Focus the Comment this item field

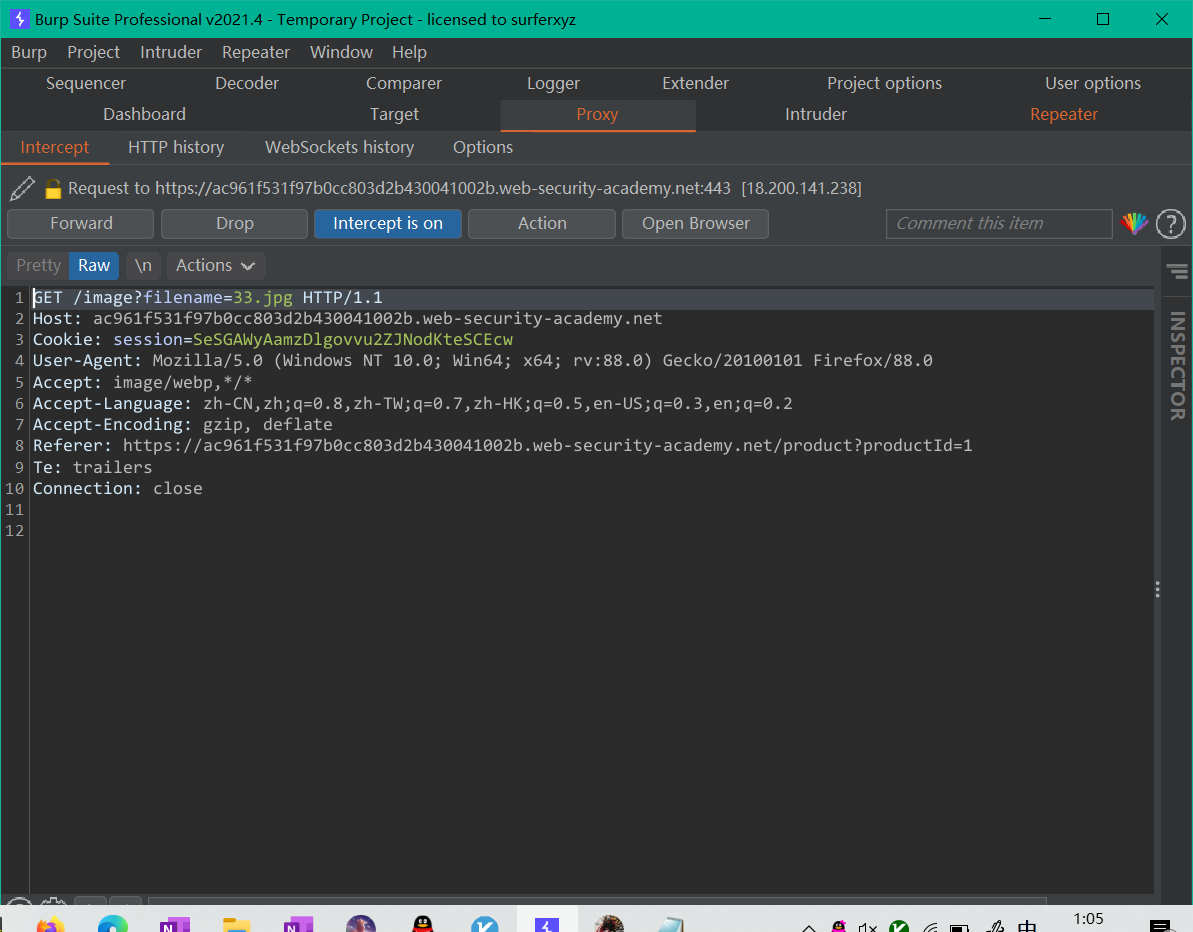pyautogui.click(x=999, y=224)
